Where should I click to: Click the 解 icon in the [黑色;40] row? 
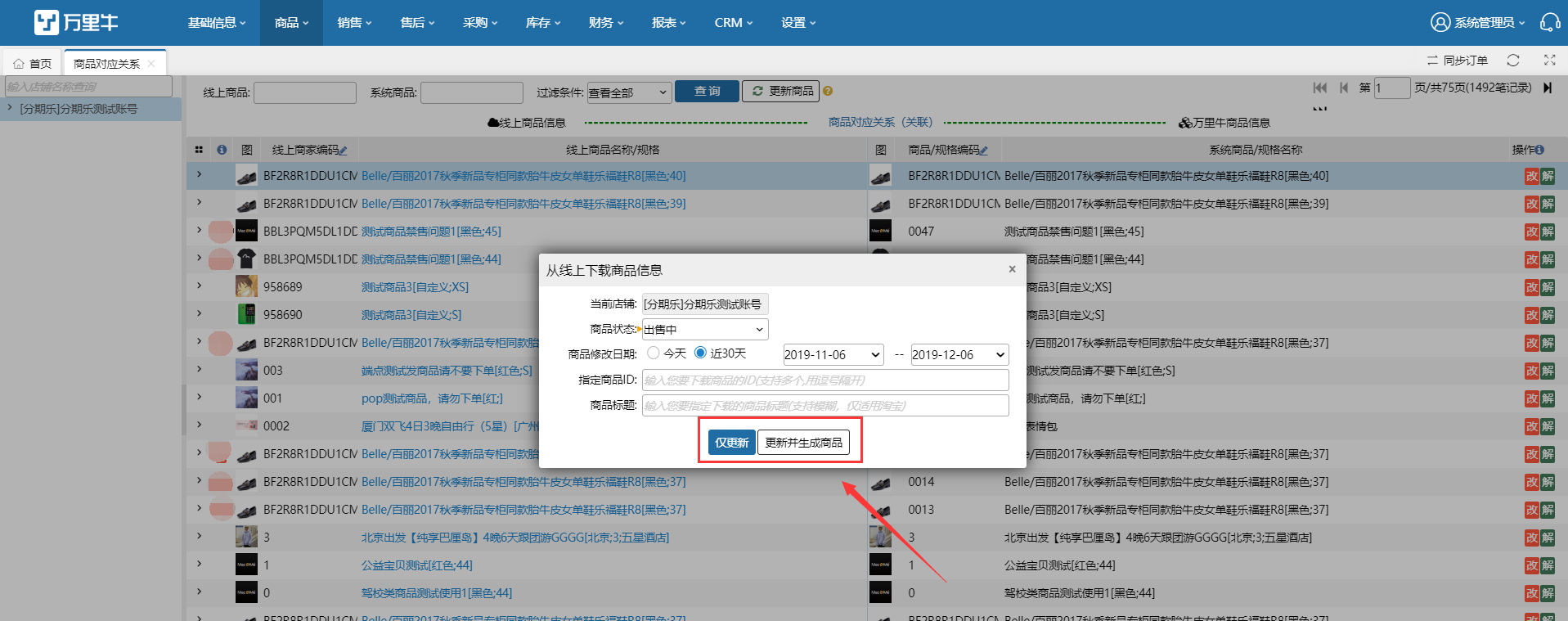click(x=1548, y=176)
